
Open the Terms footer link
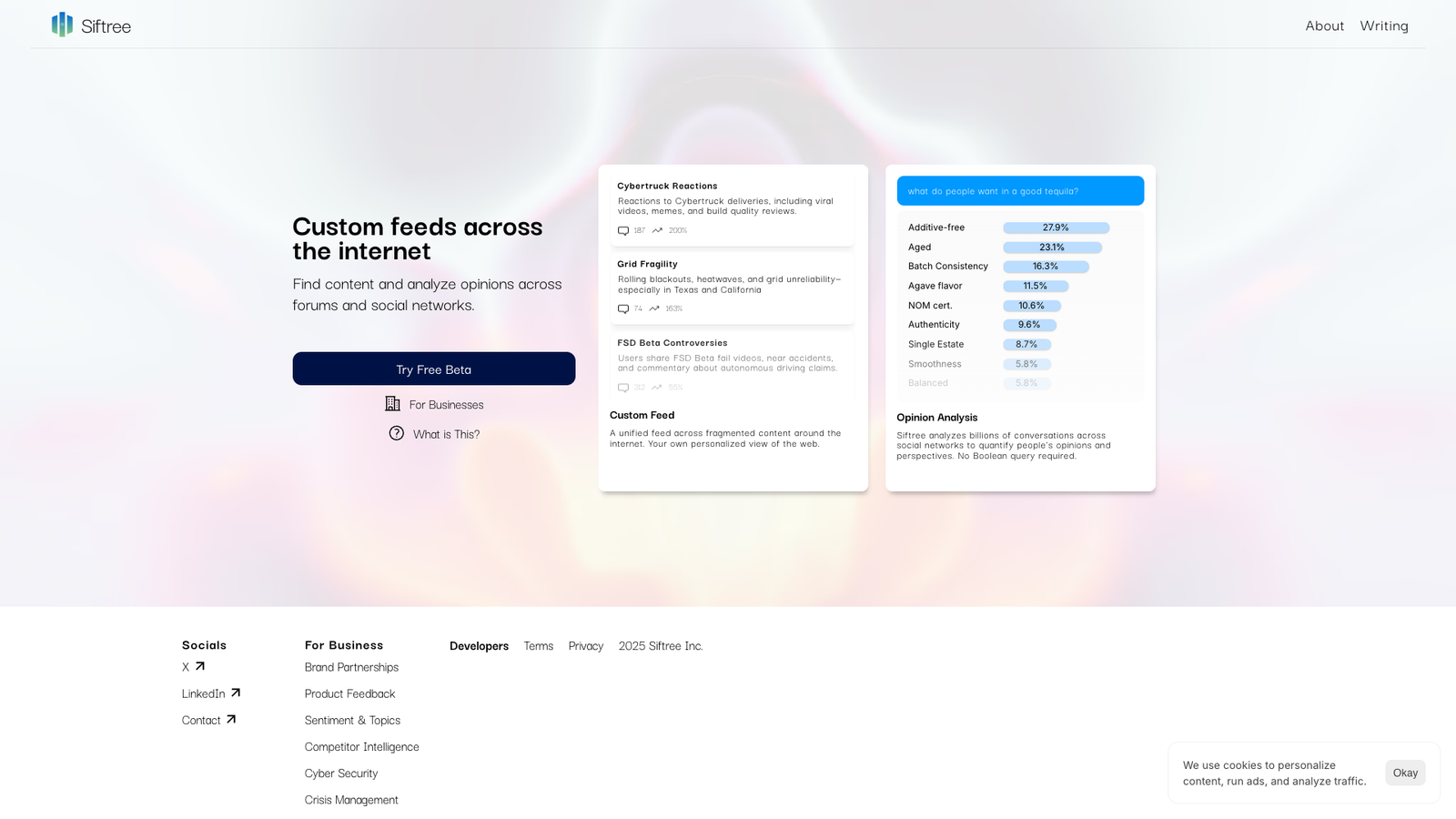coord(539,646)
